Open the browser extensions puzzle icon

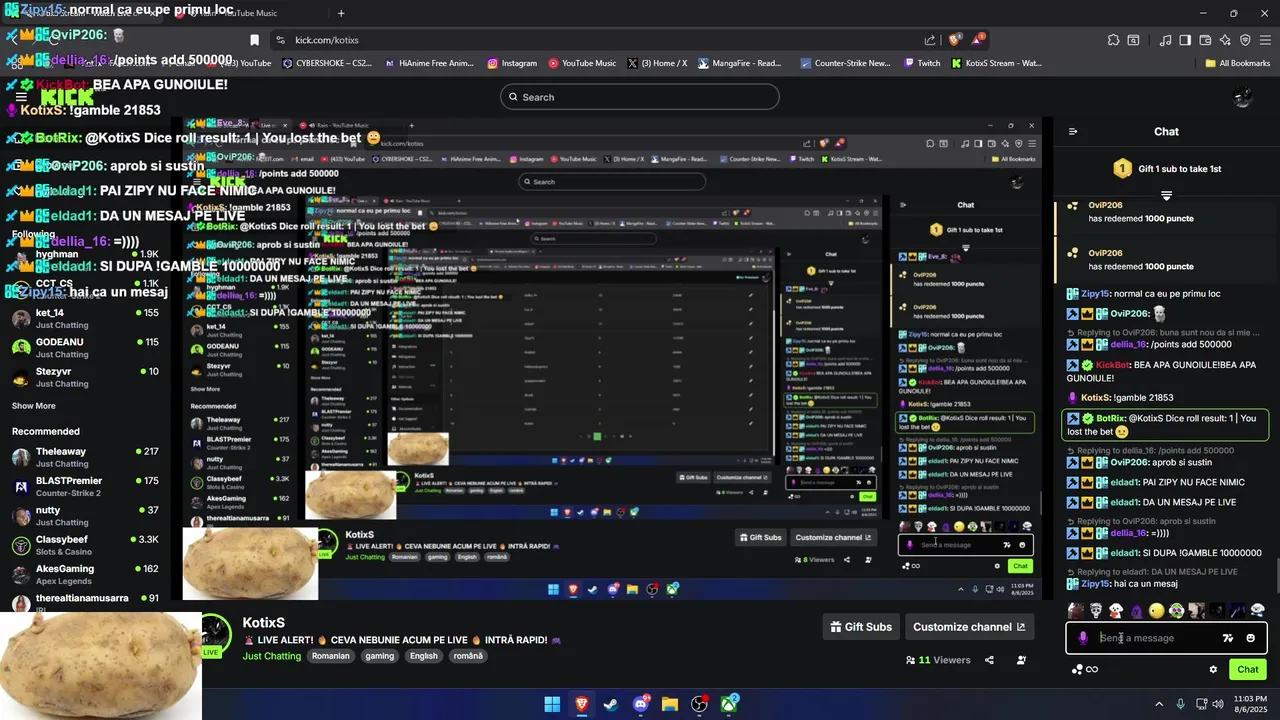pos(1113,40)
